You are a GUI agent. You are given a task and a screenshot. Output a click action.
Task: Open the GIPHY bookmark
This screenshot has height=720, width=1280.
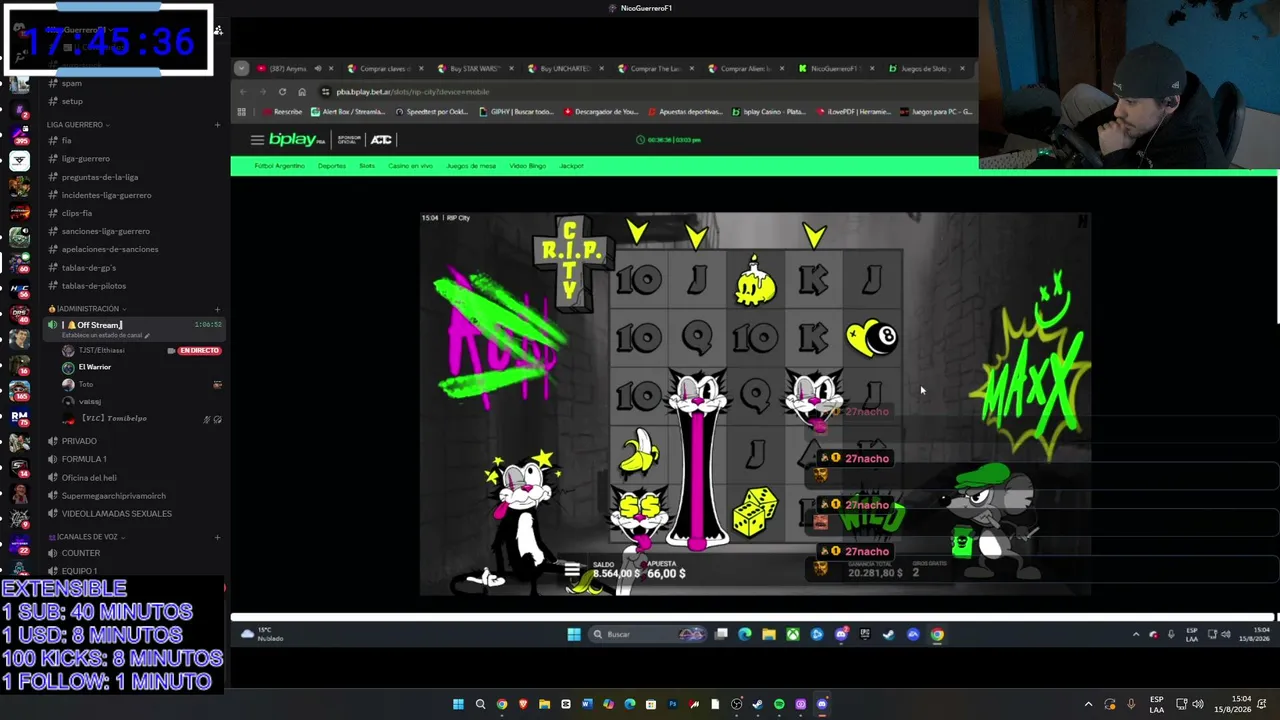(x=516, y=112)
